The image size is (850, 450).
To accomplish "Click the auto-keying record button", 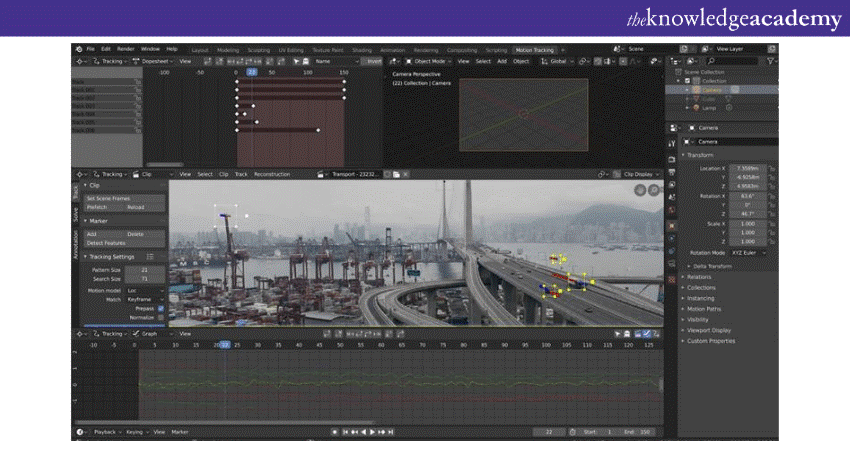I will click(335, 432).
